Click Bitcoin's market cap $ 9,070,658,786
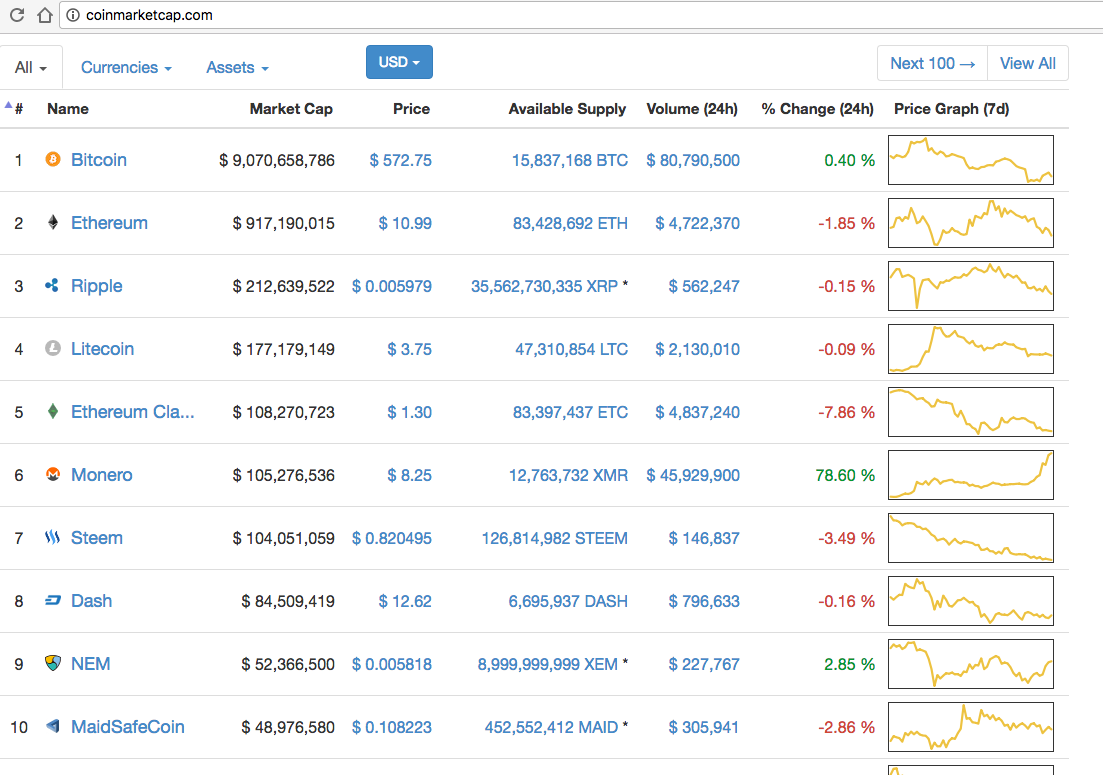1103x775 pixels. coord(276,160)
